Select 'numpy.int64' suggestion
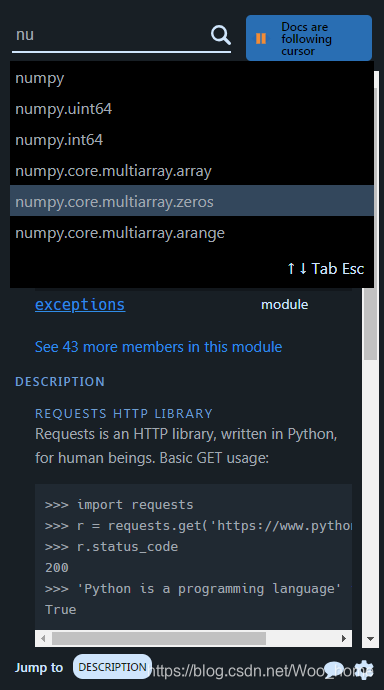 pyautogui.click(x=192, y=139)
